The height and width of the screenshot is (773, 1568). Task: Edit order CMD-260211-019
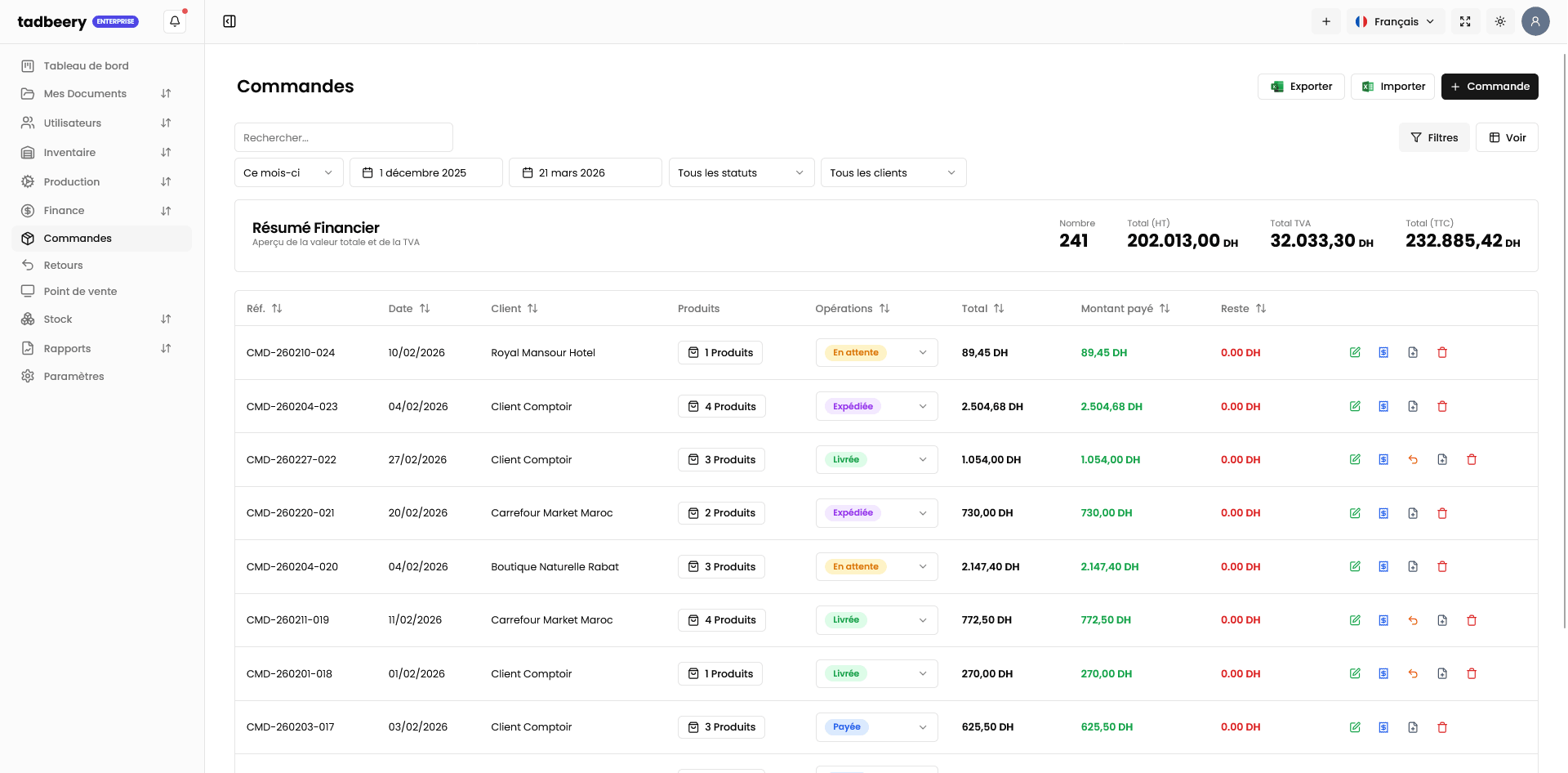tap(1355, 620)
